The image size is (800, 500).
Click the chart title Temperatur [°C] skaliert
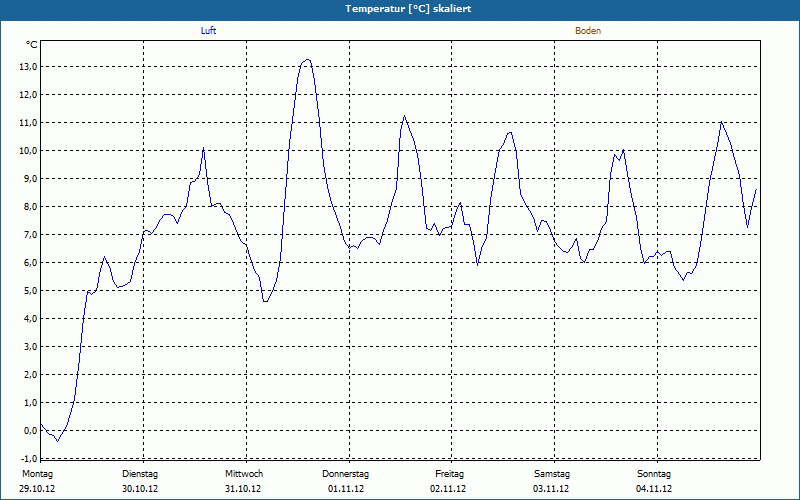tap(408, 9)
